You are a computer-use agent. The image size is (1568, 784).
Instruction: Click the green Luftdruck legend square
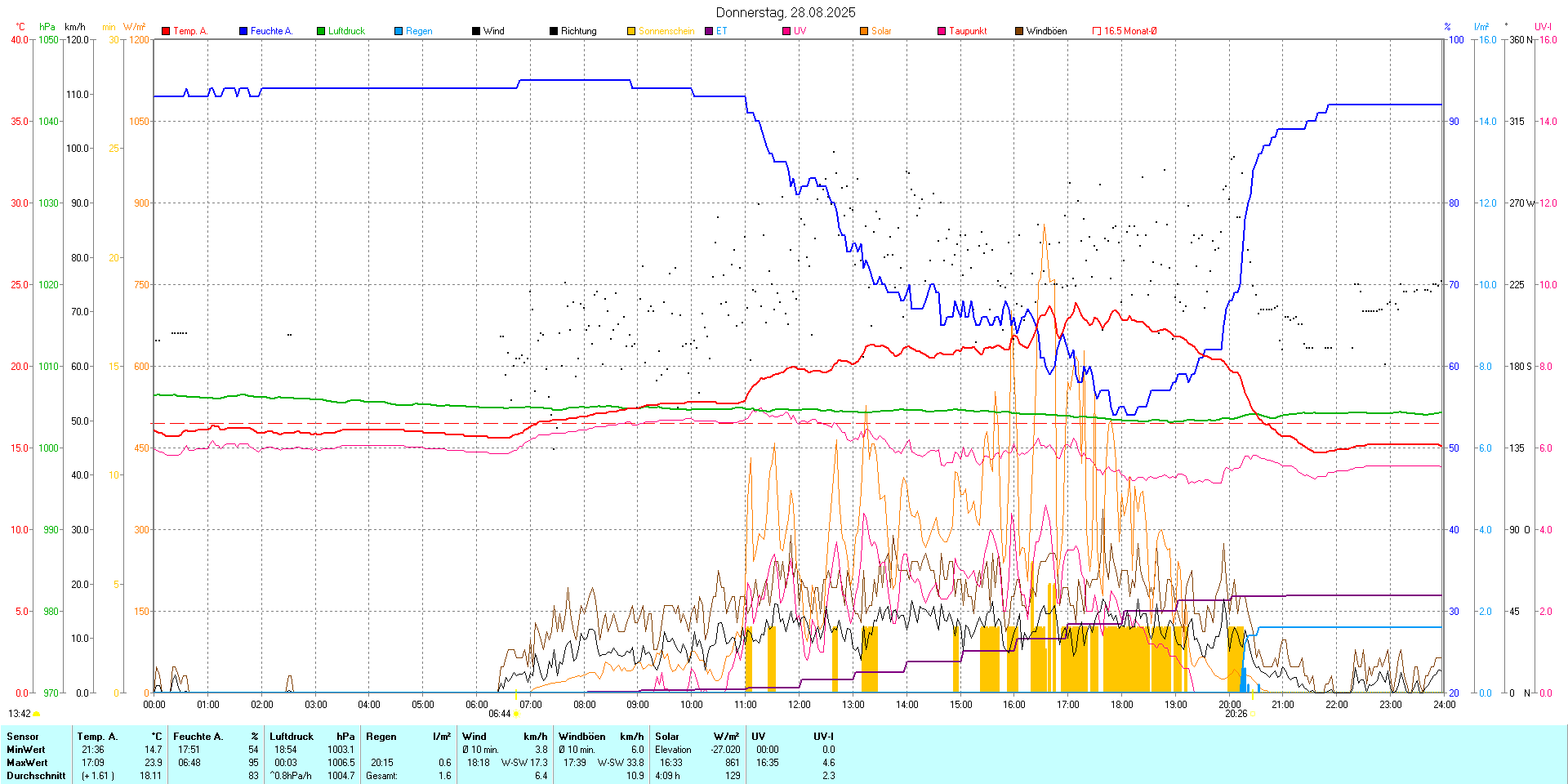click(x=321, y=31)
